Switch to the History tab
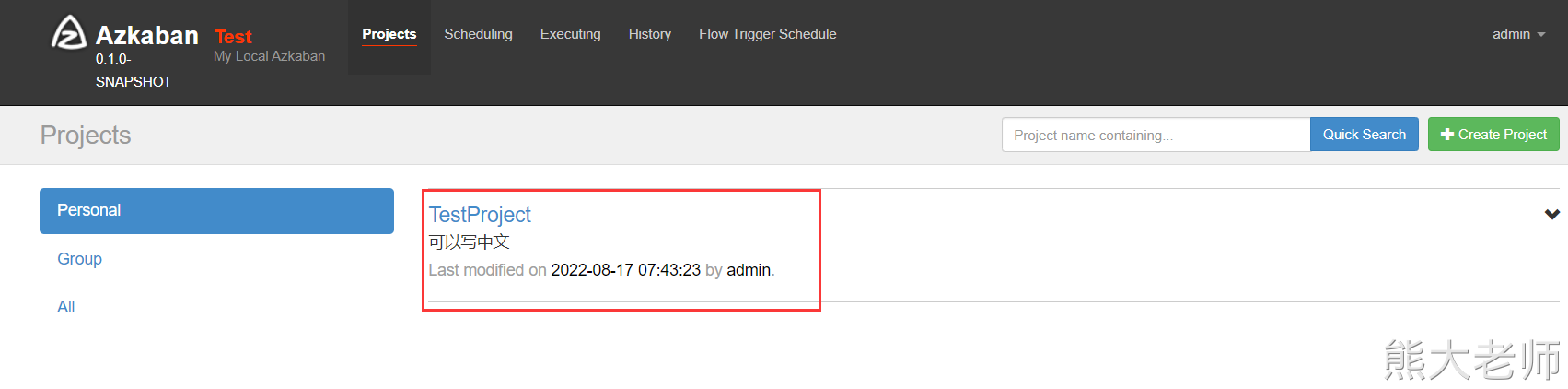1568x389 pixels. (x=649, y=34)
